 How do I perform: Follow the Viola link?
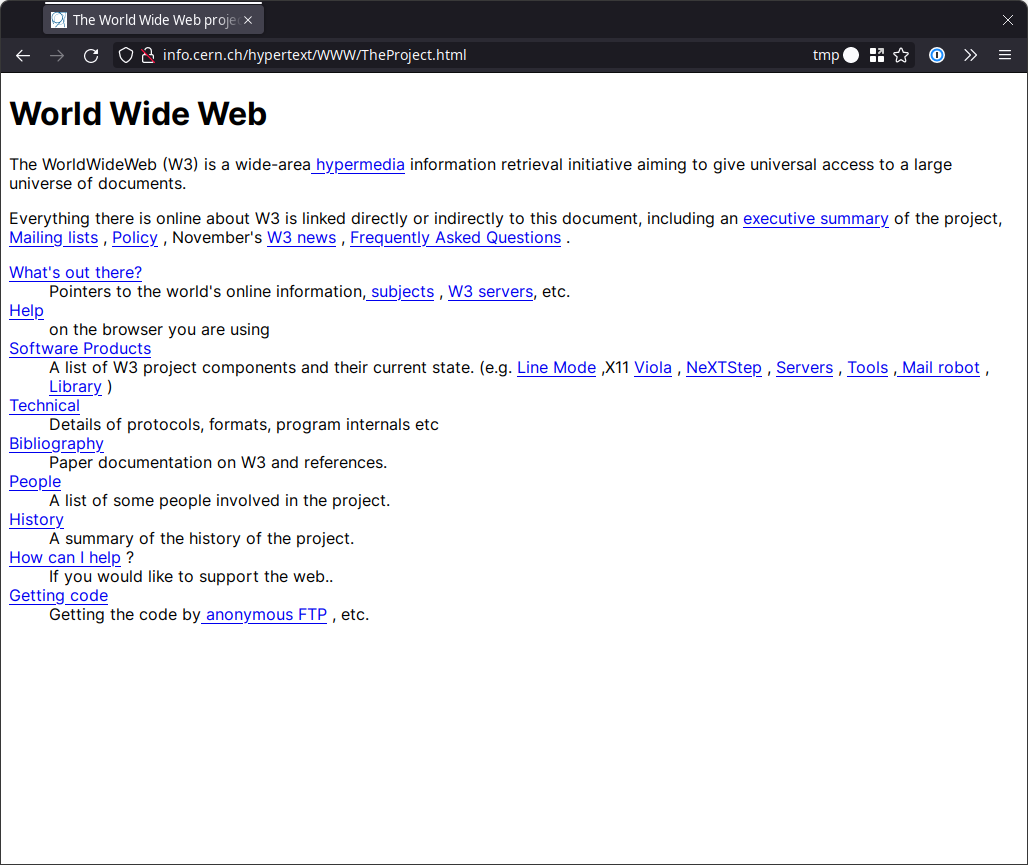(653, 368)
